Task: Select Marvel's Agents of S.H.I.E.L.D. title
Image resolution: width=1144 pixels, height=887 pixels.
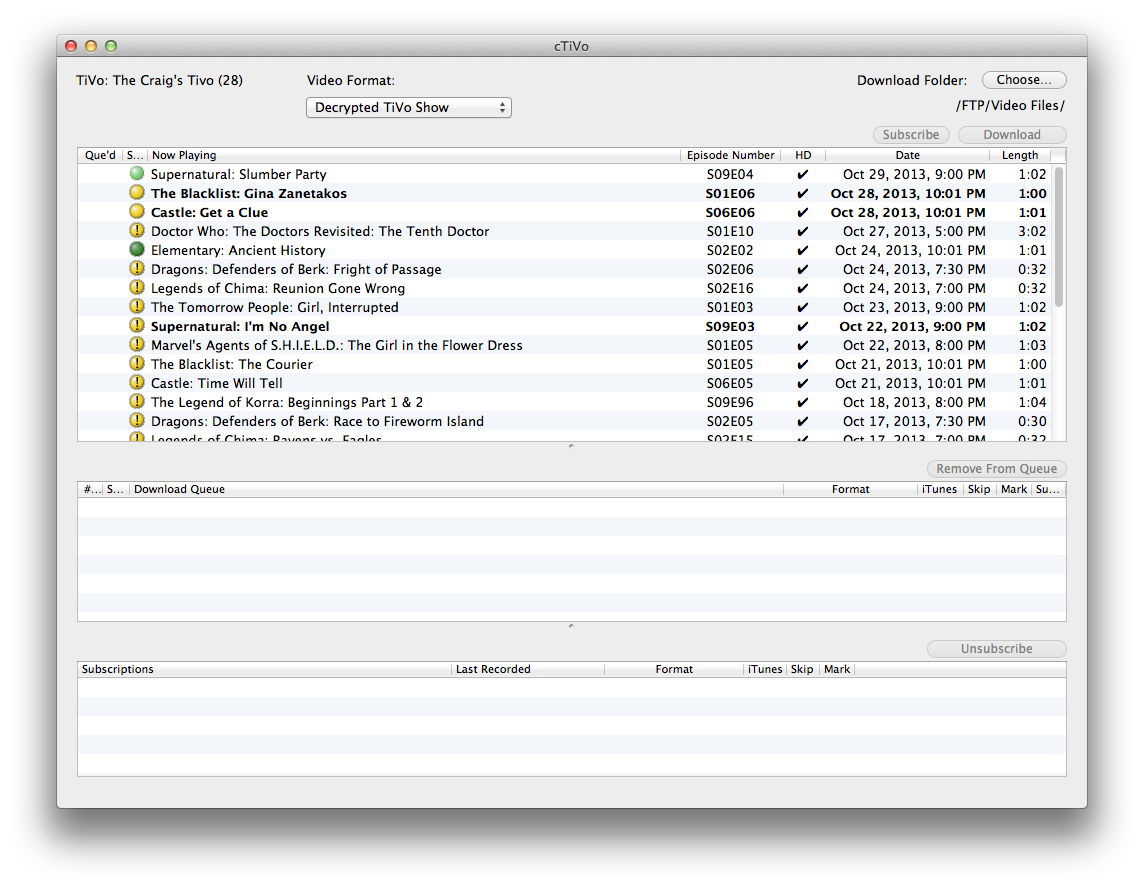Action: coord(336,345)
